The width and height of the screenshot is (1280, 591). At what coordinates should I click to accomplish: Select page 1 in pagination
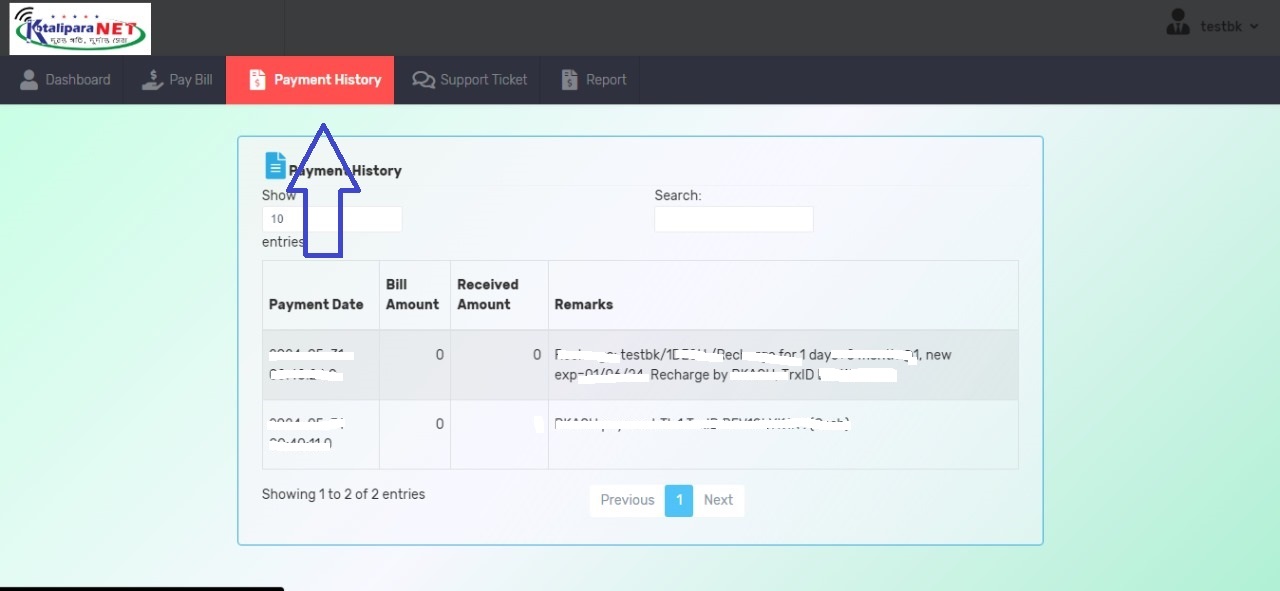[x=678, y=500]
